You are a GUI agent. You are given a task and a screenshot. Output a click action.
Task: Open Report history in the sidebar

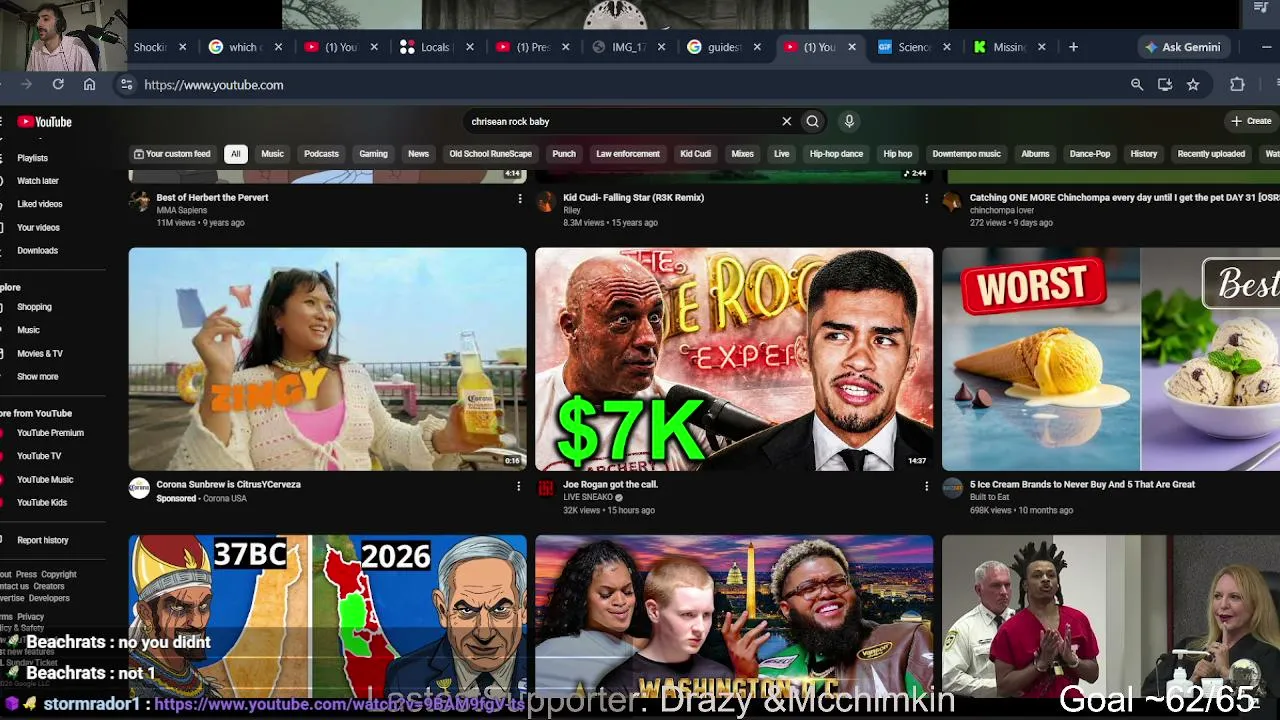point(42,540)
